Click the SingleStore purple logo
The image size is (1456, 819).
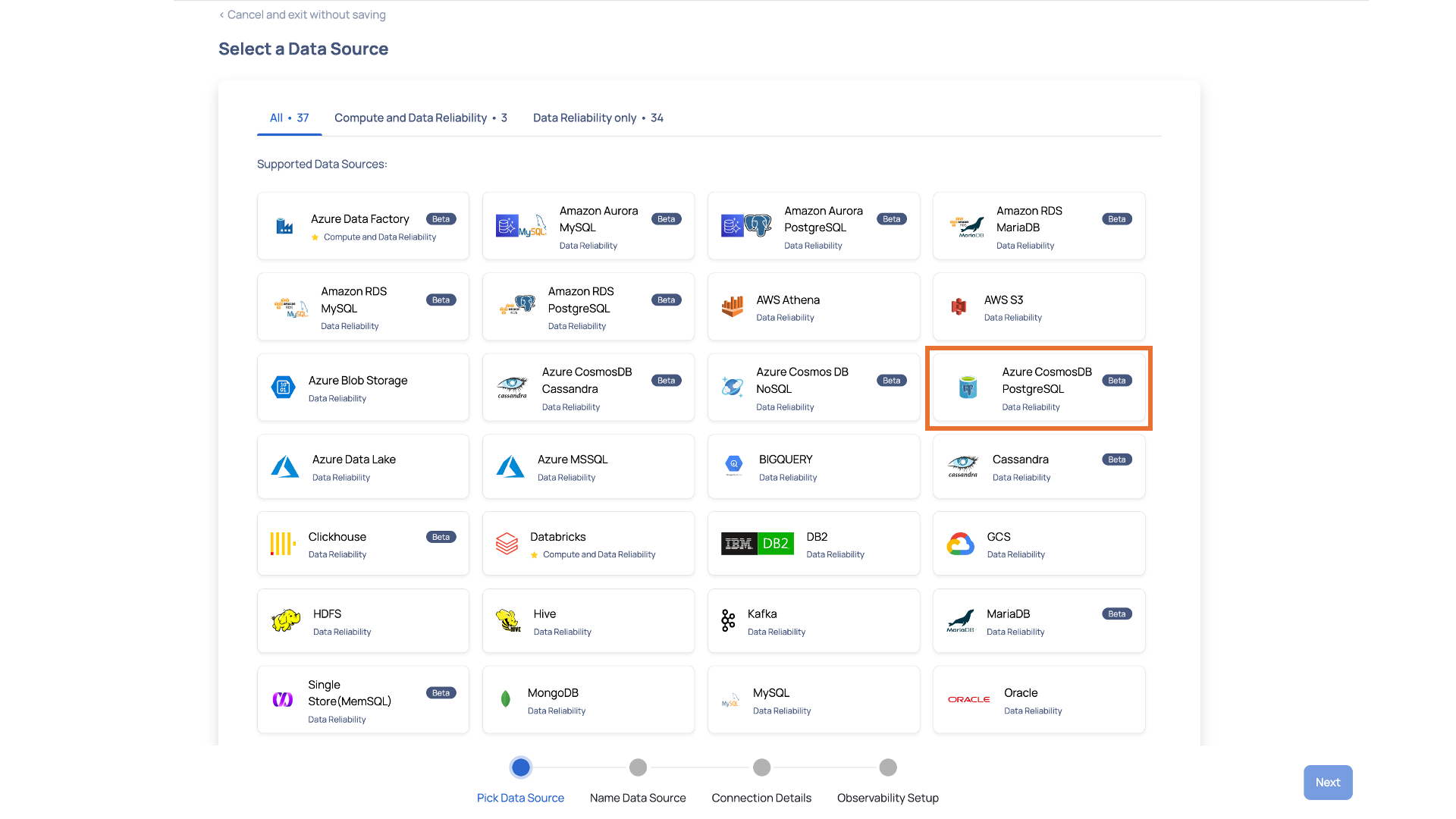[x=283, y=700]
